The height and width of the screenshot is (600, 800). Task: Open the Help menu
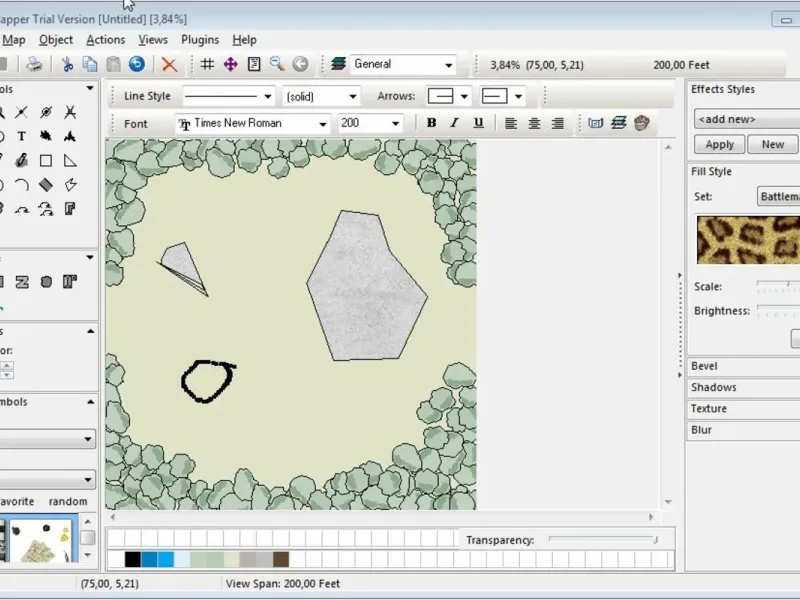(244, 40)
